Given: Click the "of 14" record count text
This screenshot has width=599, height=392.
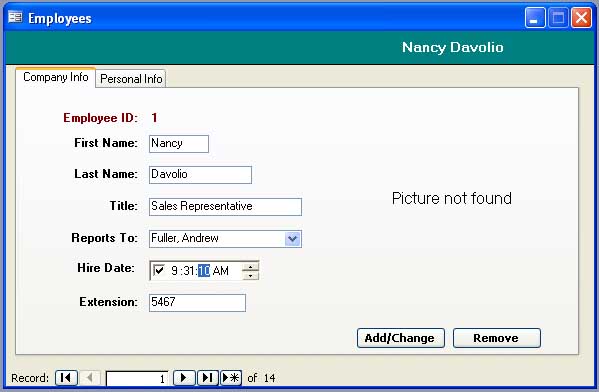Looking at the screenshot, I should pos(261,378).
